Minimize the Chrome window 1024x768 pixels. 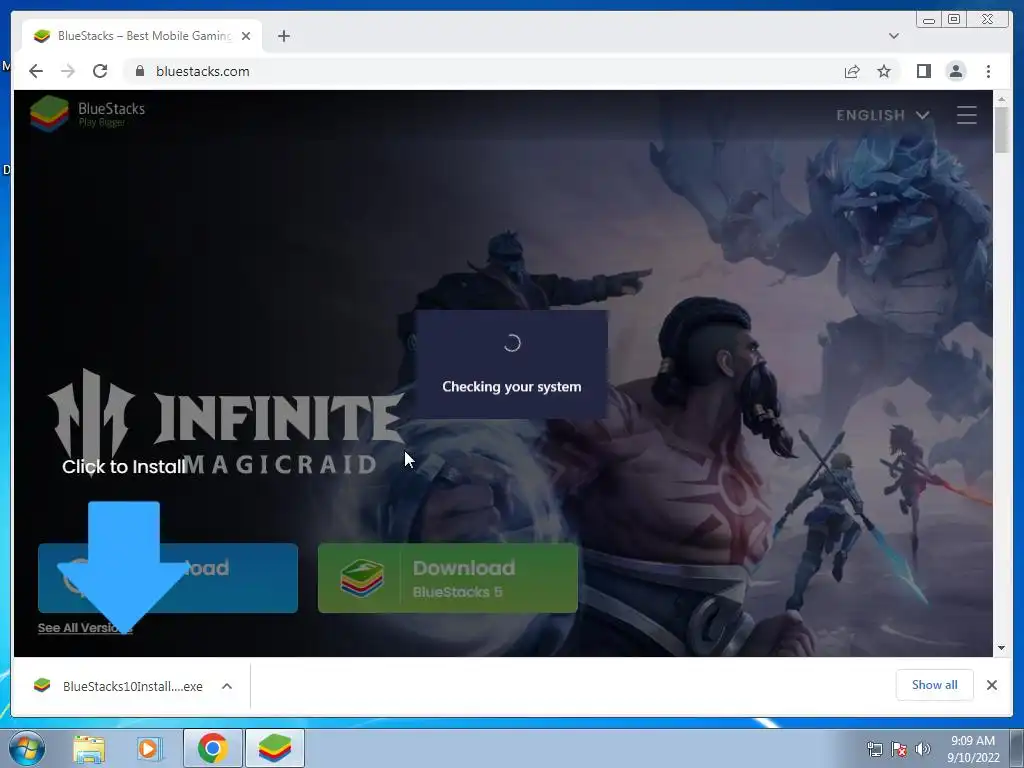[x=929, y=20]
